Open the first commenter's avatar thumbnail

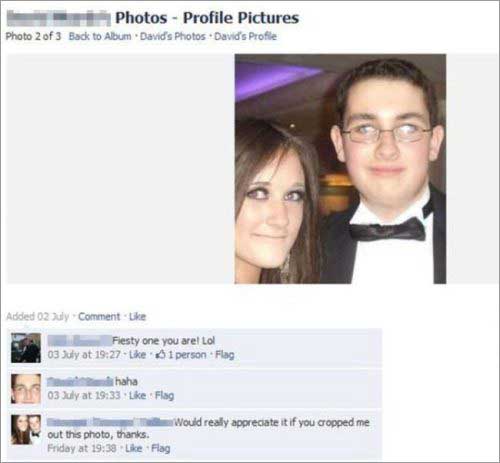[26, 348]
